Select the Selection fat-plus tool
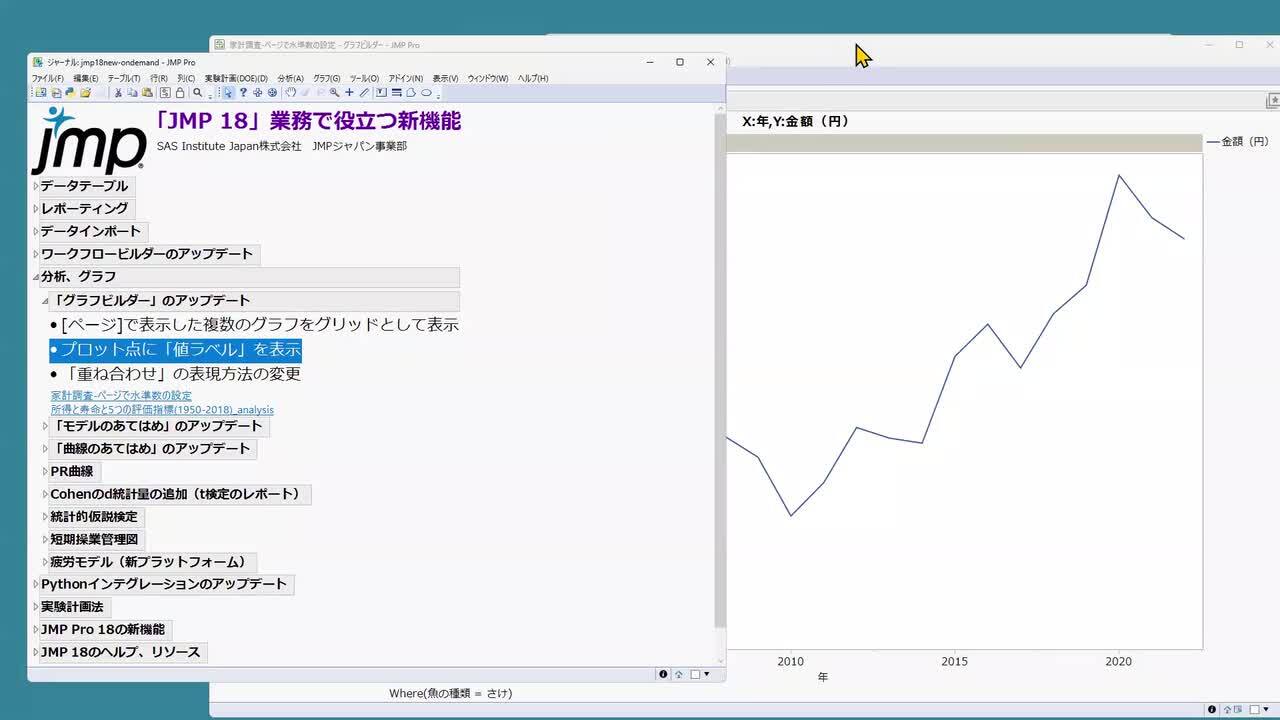This screenshot has width=1280, height=720. pos(257,92)
